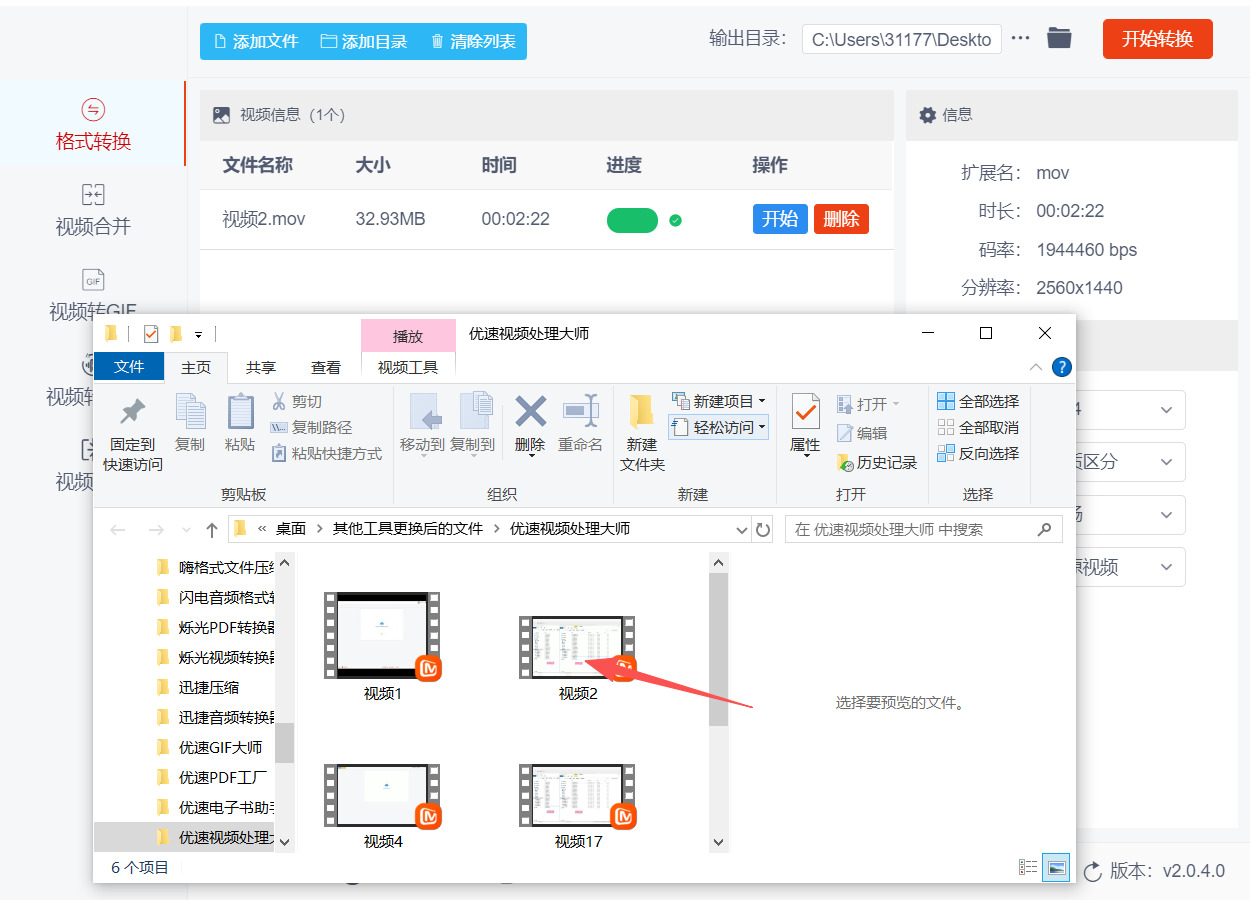The image size is (1250, 900).
Task: Open output folder icon beside output path
Action: 1059,39
